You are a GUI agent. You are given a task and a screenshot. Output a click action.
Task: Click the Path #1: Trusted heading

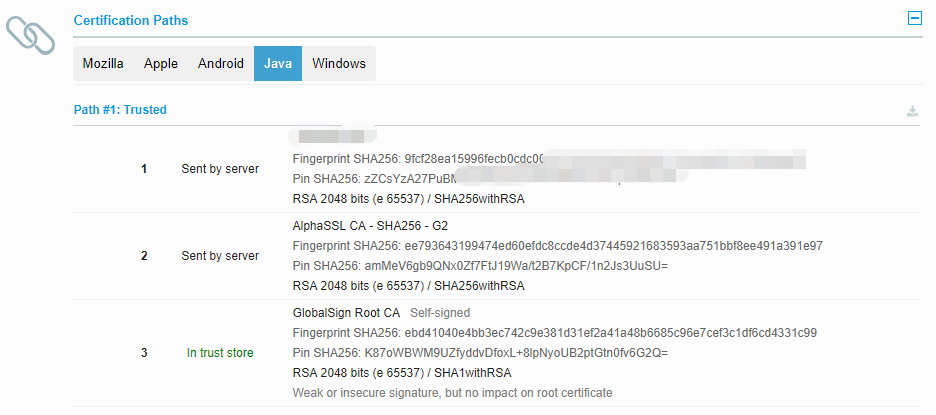(x=120, y=110)
